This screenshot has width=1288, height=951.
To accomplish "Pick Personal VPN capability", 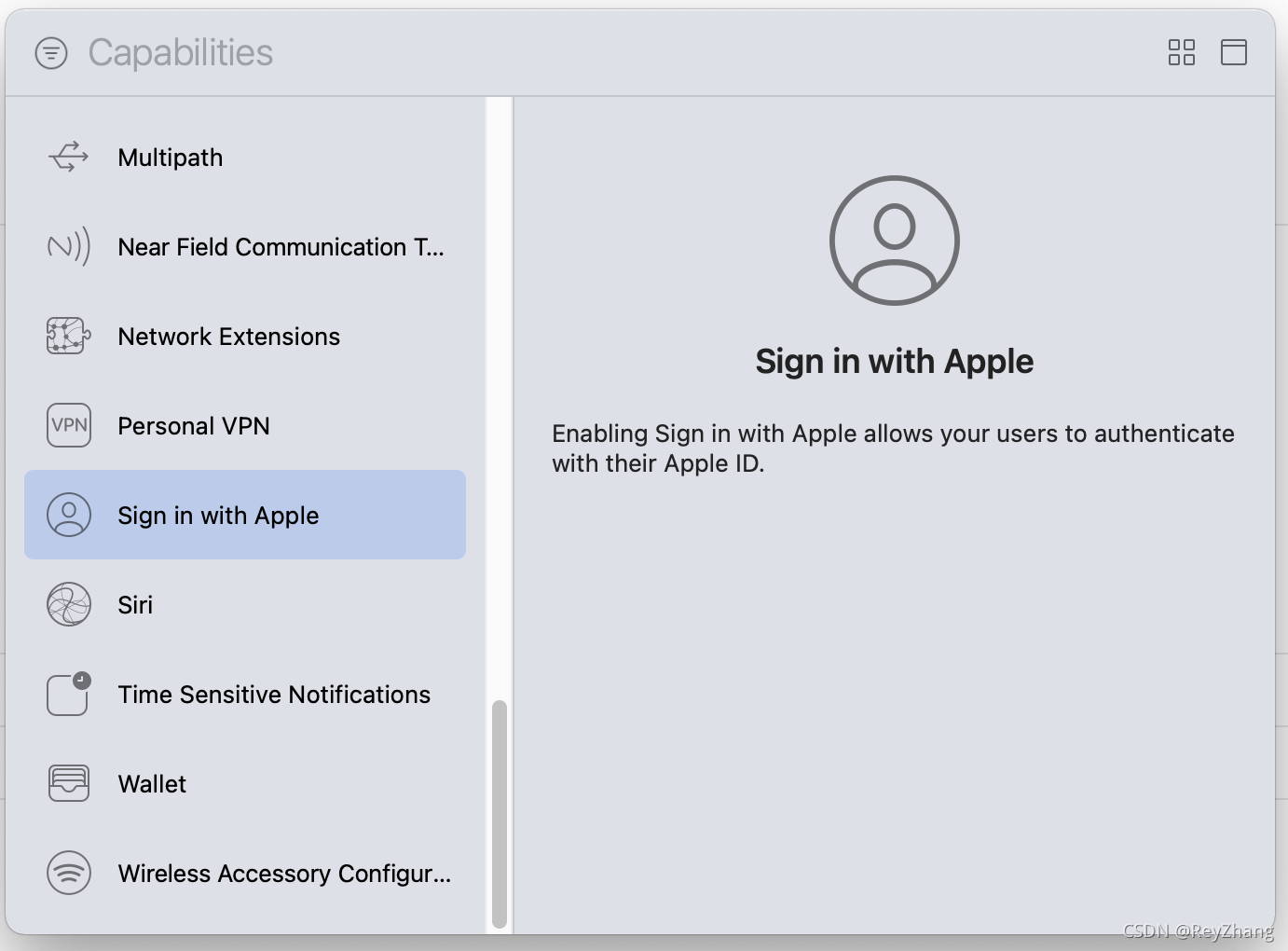I will [245, 426].
